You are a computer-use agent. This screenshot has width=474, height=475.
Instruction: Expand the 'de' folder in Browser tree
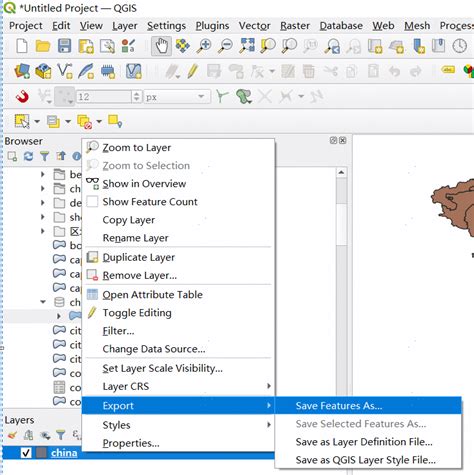click(43, 202)
